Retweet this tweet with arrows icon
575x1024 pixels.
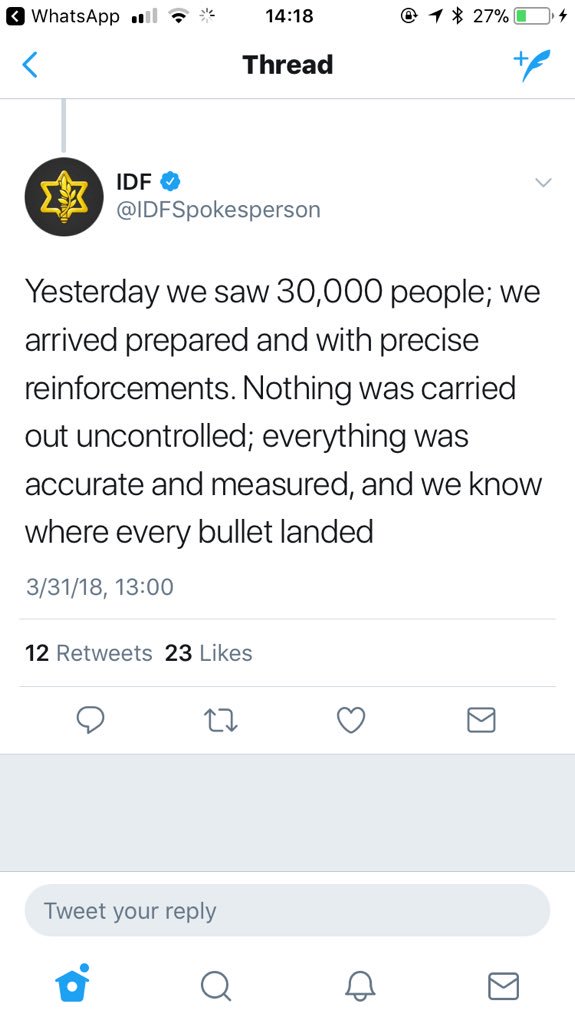pyautogui.click(x=221, y=720)
